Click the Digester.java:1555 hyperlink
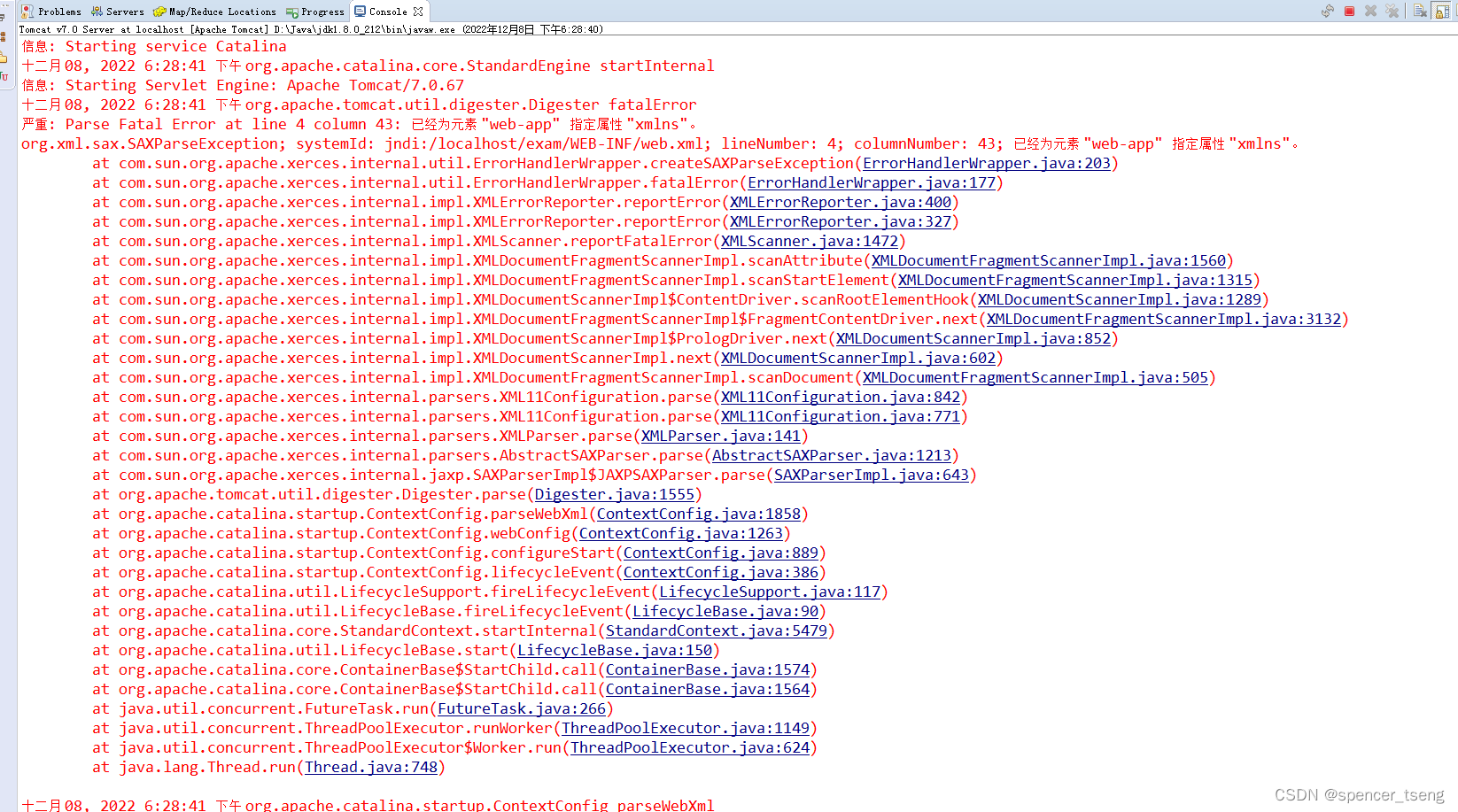The width and height of the screenshot is (1458, 812). click(x=614, y=494)
